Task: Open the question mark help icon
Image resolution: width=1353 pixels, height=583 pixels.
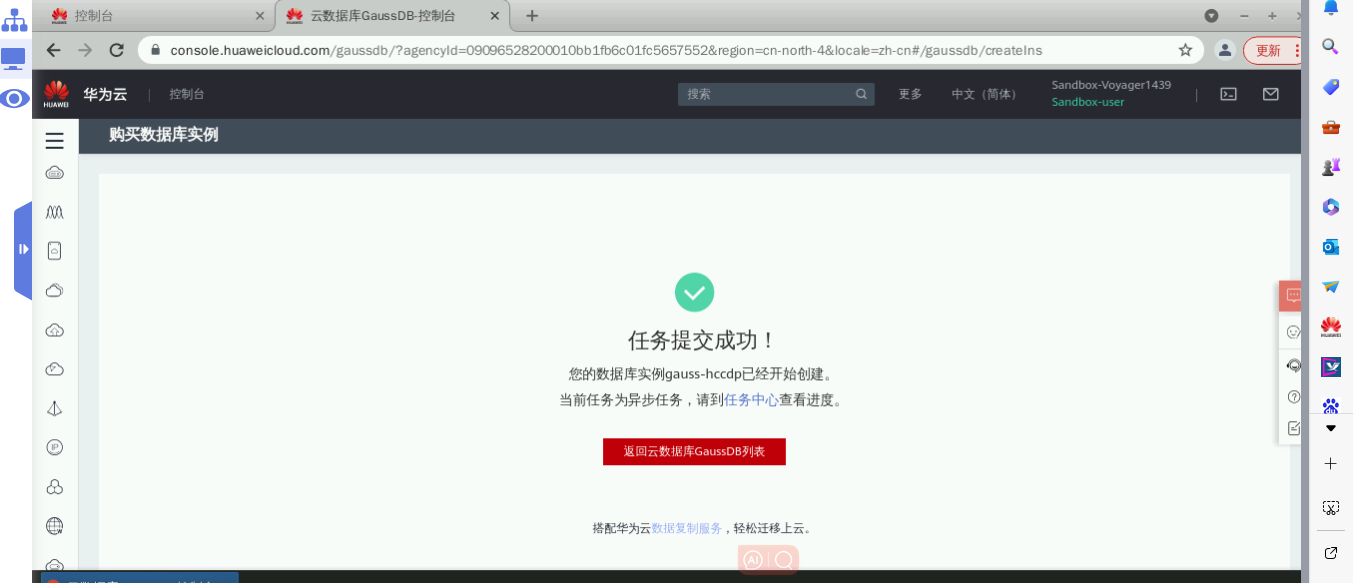Action: pyautogui.click(x=1293, y=397)
